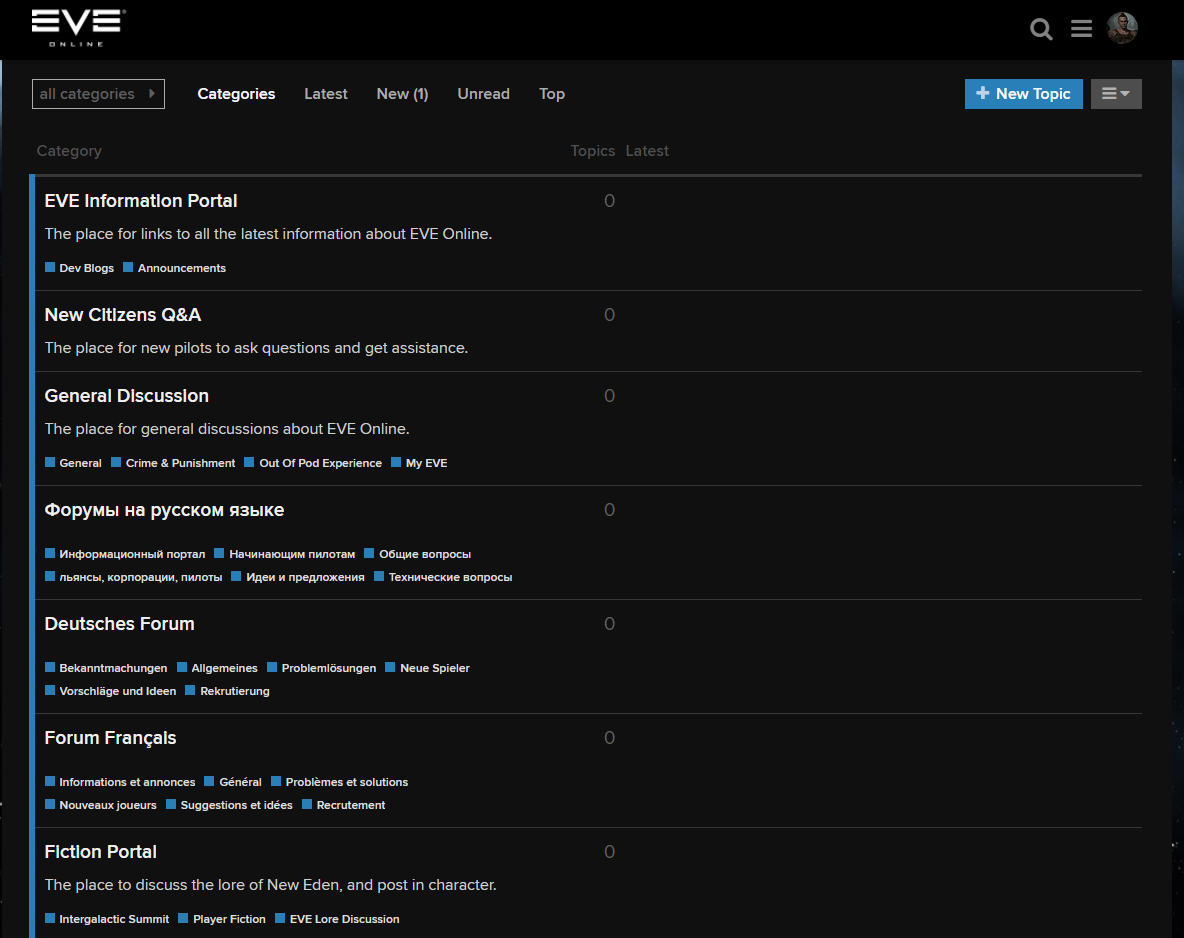Screen dimensions: 1184x938
Task: Open Forum Français category
Action: point(110,738)
